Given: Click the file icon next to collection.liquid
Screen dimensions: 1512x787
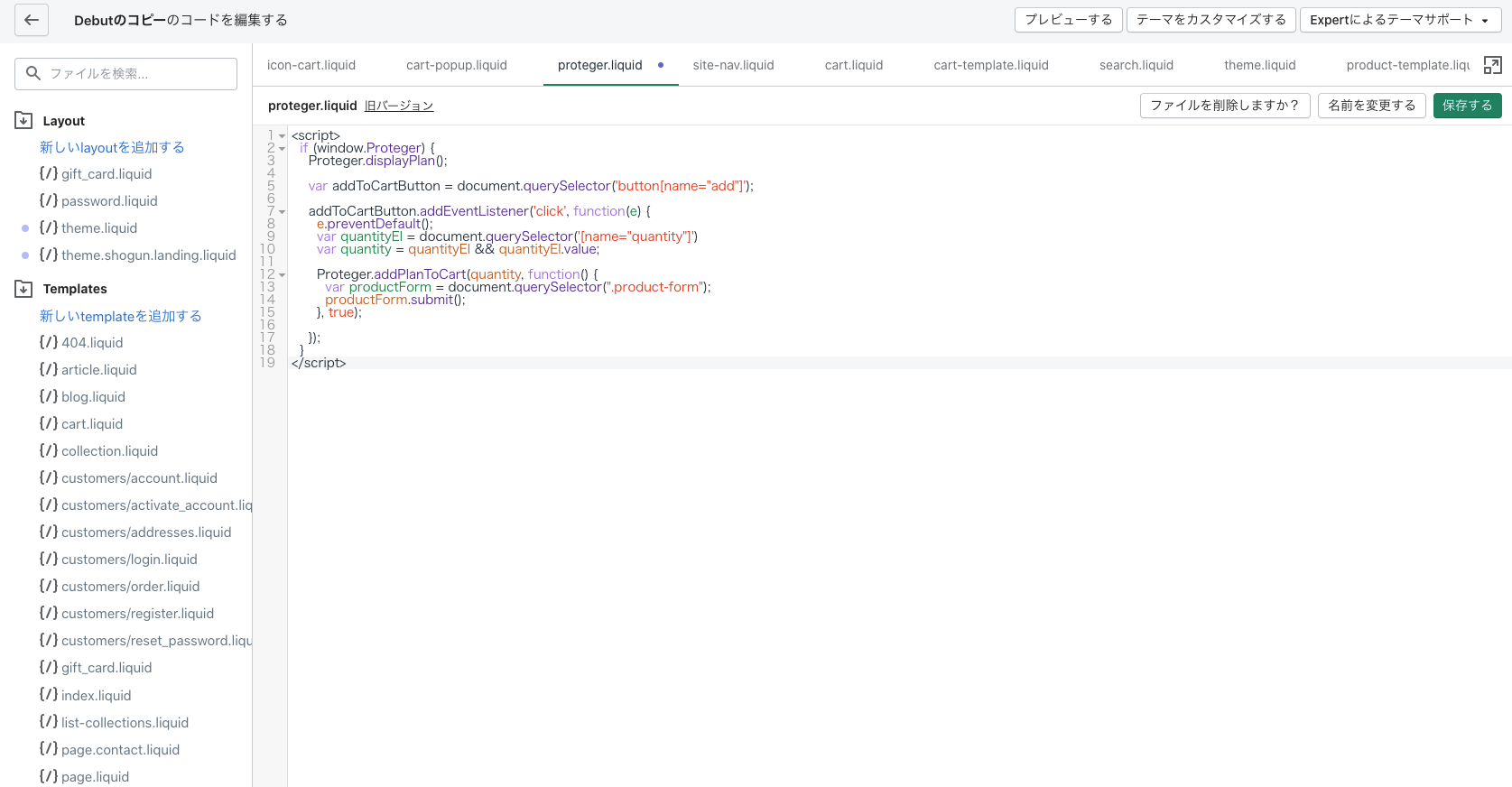Looking at the screenshot, I should [x=49, y=450].
